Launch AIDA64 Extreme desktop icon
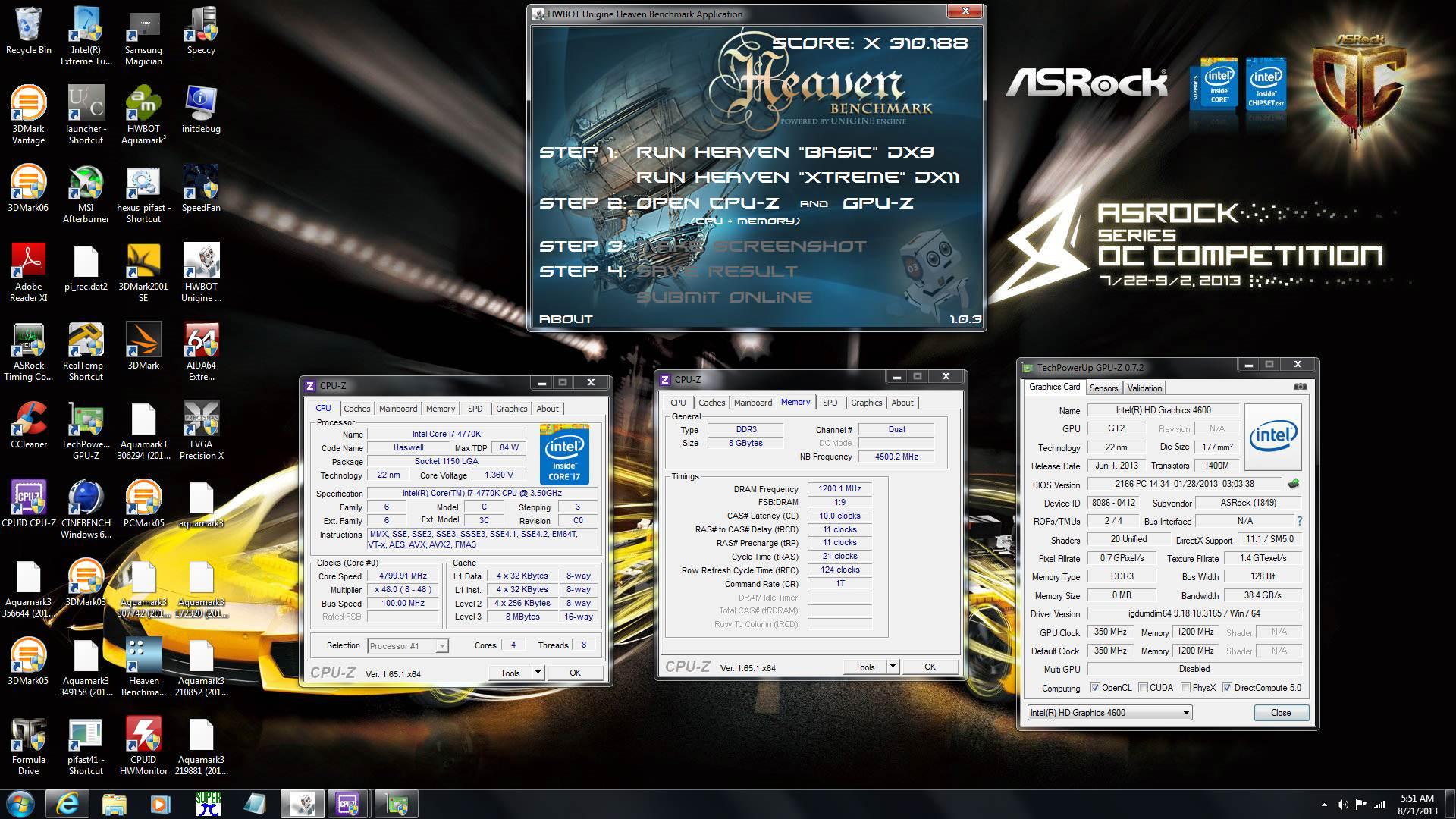This screenshot has height=819, width=1456. click(x=201, y=351)
